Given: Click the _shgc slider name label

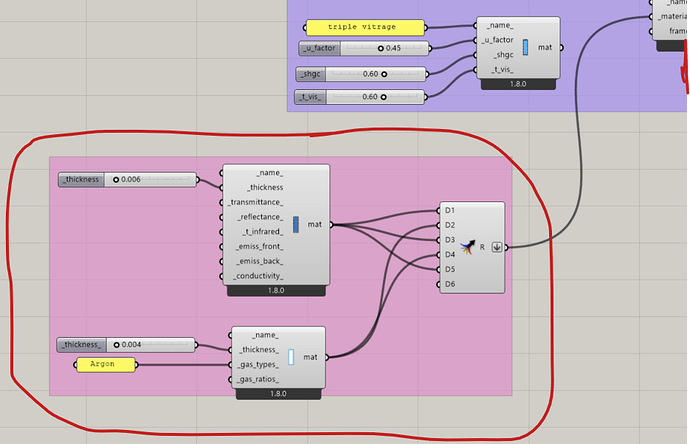Looking at the screenshot, I should point(311,74).
